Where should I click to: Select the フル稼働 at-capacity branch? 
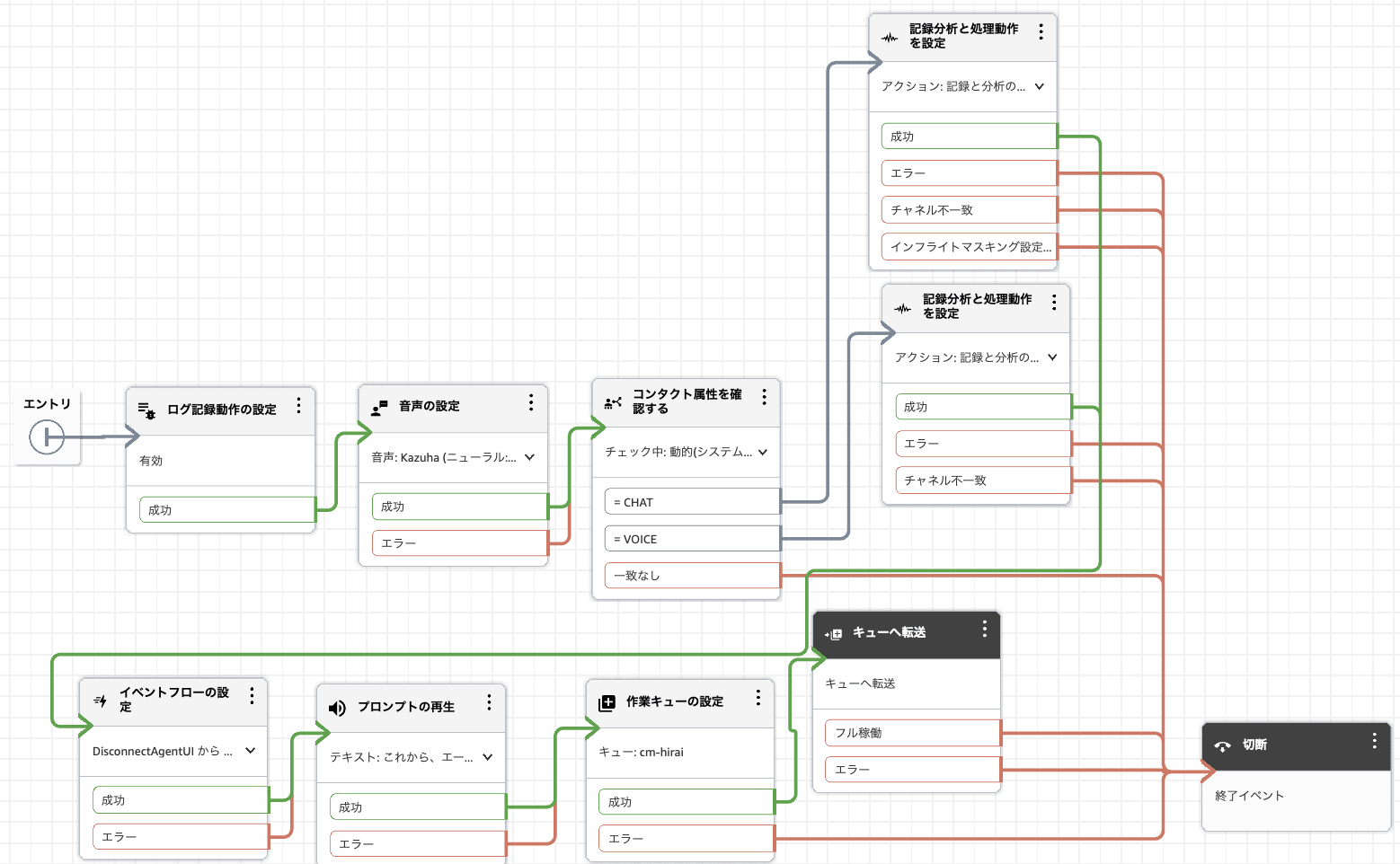pos(913,733)
